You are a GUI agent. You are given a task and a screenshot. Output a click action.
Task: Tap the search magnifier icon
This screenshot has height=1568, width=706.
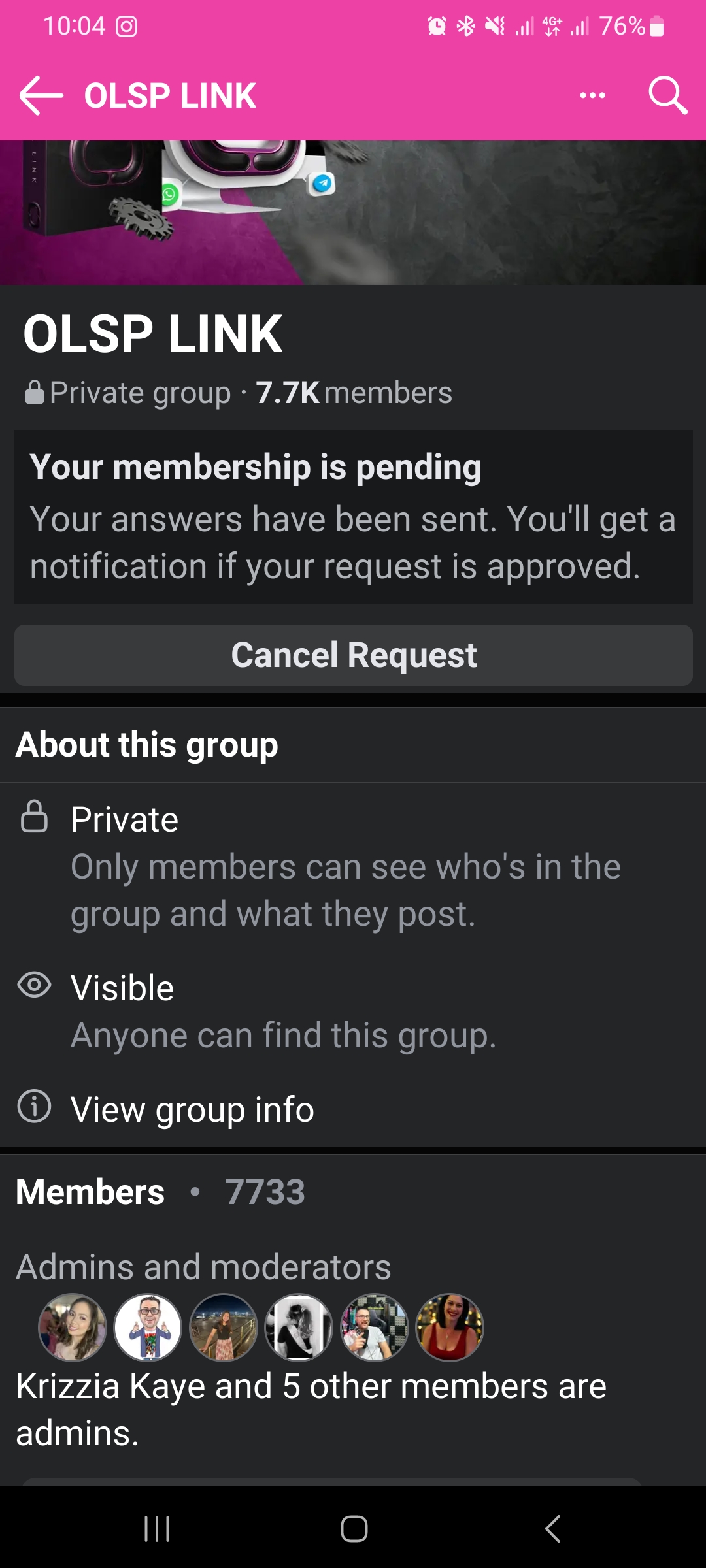667,96
